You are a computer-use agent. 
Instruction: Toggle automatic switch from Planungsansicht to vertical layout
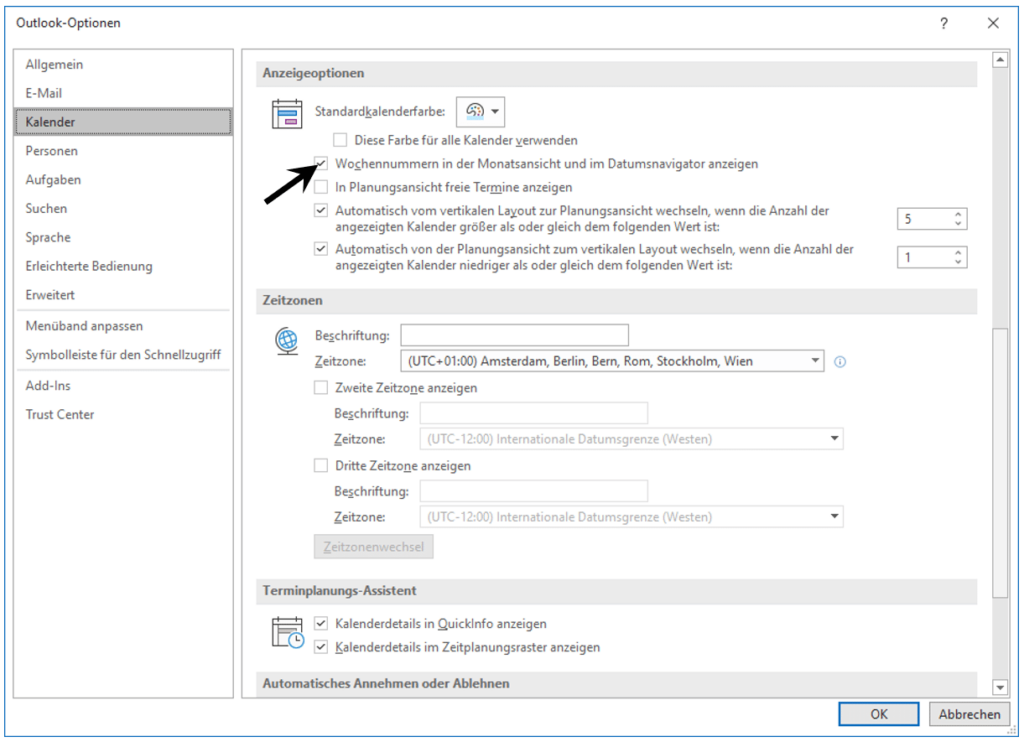[x=321, y=249]
